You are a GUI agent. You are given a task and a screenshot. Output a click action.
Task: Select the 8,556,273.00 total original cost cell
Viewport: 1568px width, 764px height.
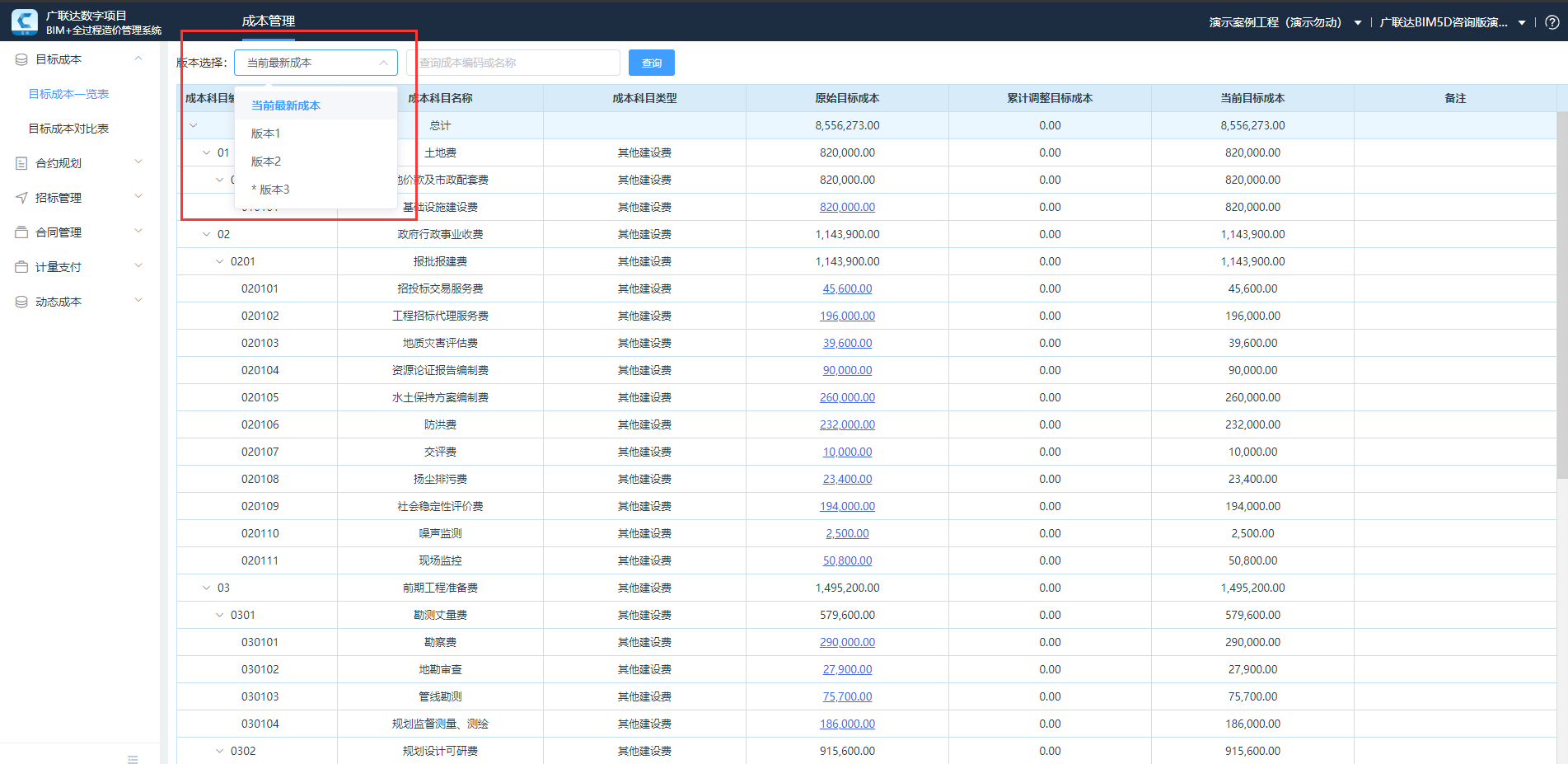[x=847, y=125]
